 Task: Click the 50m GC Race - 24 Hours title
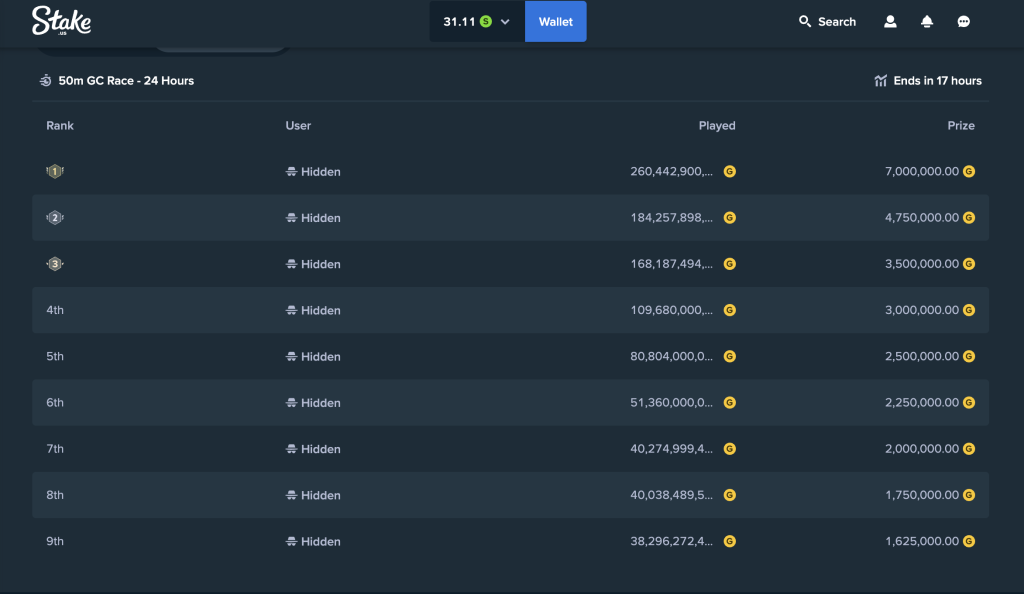point(126,81)
